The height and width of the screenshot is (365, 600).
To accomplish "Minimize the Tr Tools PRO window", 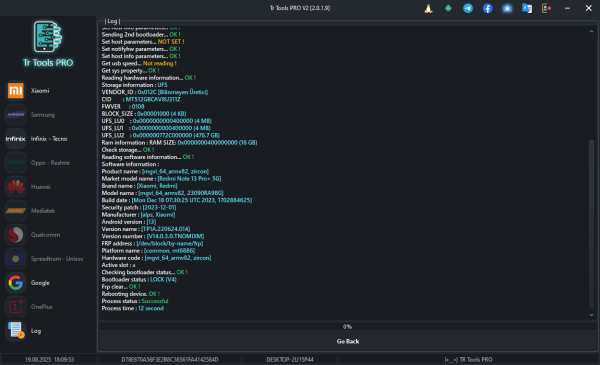I will [567, 8].
